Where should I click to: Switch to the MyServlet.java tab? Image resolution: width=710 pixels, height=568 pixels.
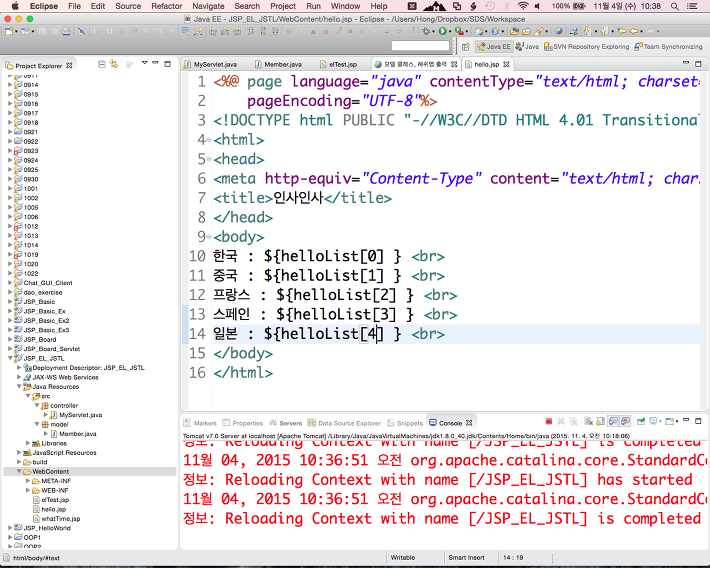[211, 64]
